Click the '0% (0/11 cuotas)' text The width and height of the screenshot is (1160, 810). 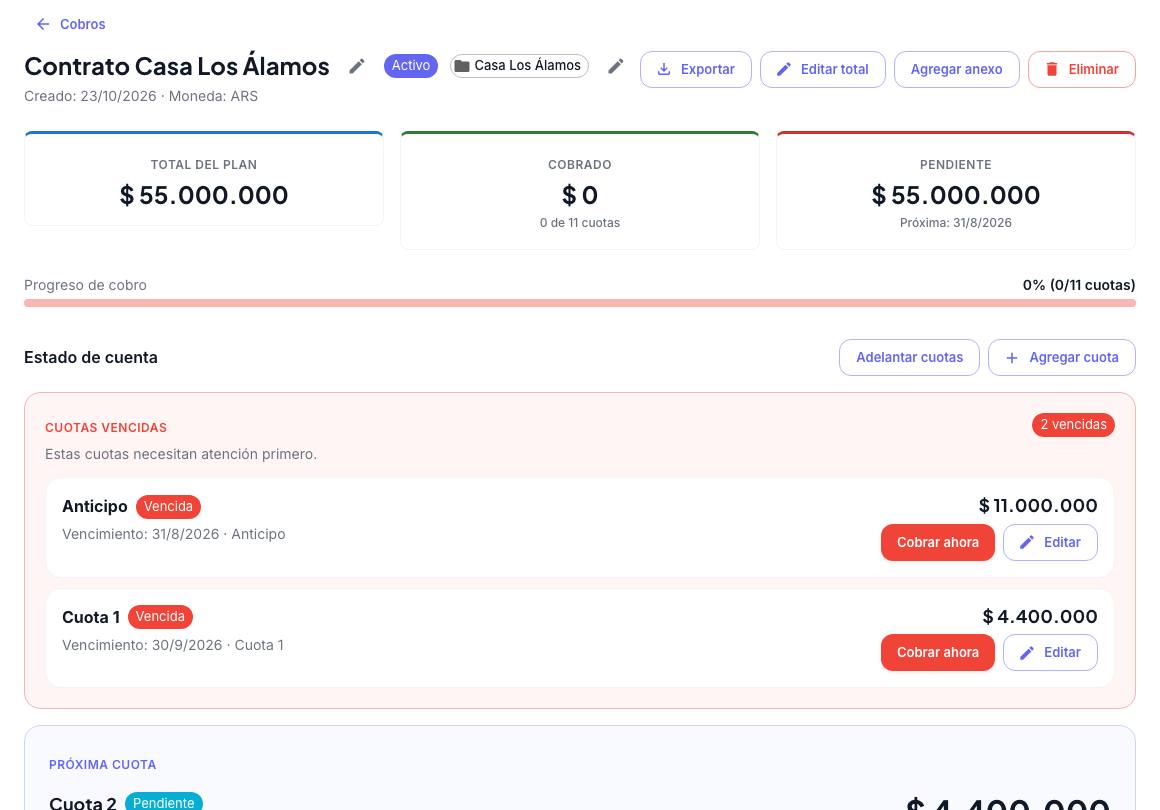tap(1079, 285)
